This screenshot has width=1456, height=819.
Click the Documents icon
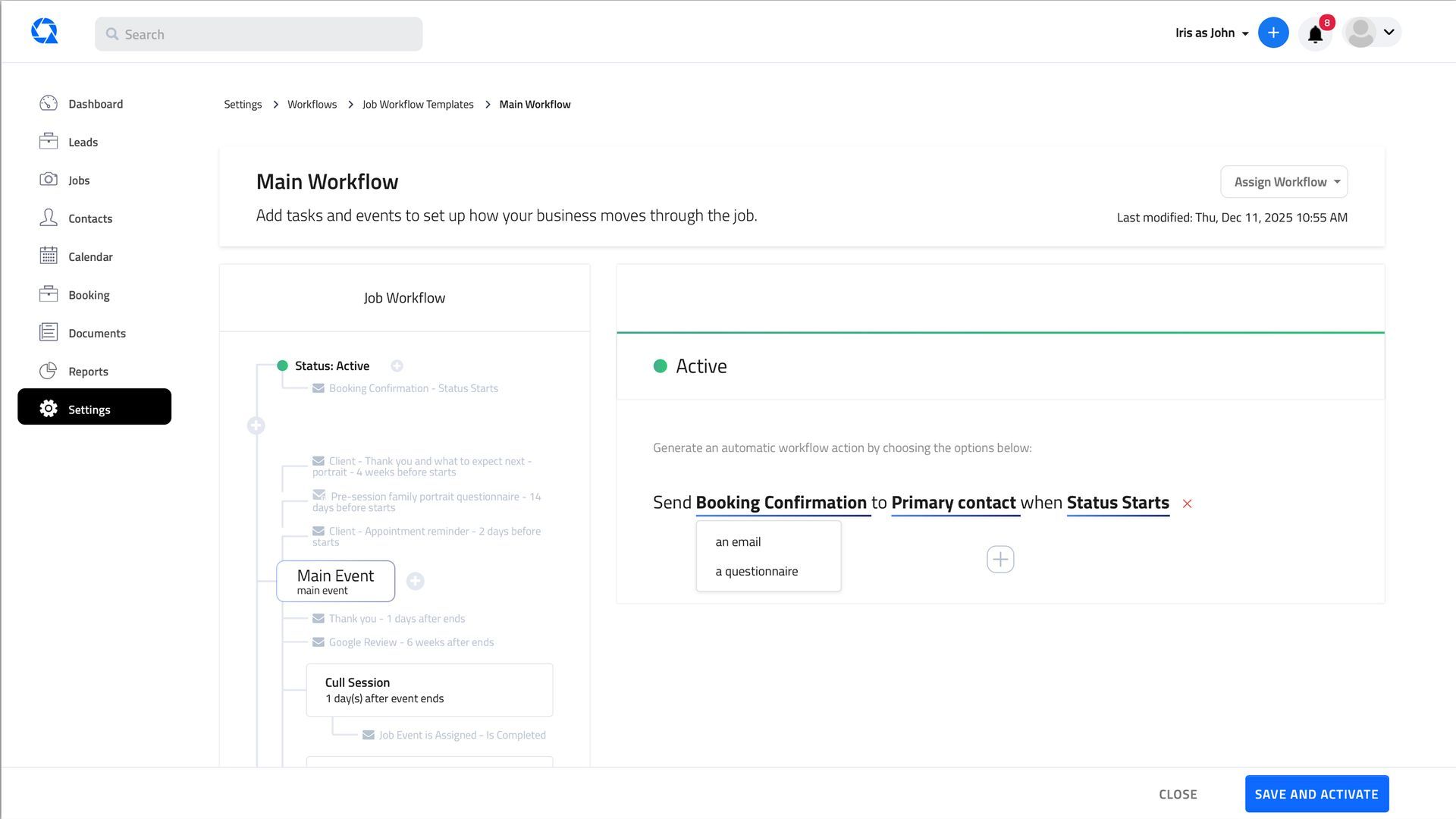48,332
